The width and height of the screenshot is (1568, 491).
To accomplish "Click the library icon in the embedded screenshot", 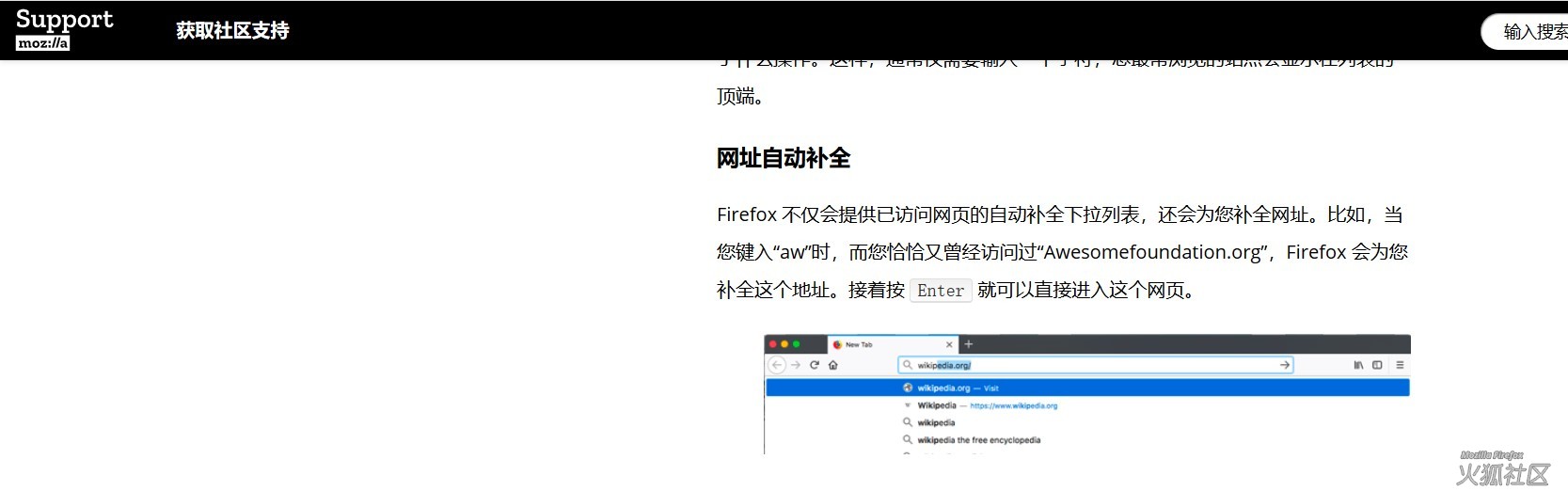I will click(x=1358, y=365).
